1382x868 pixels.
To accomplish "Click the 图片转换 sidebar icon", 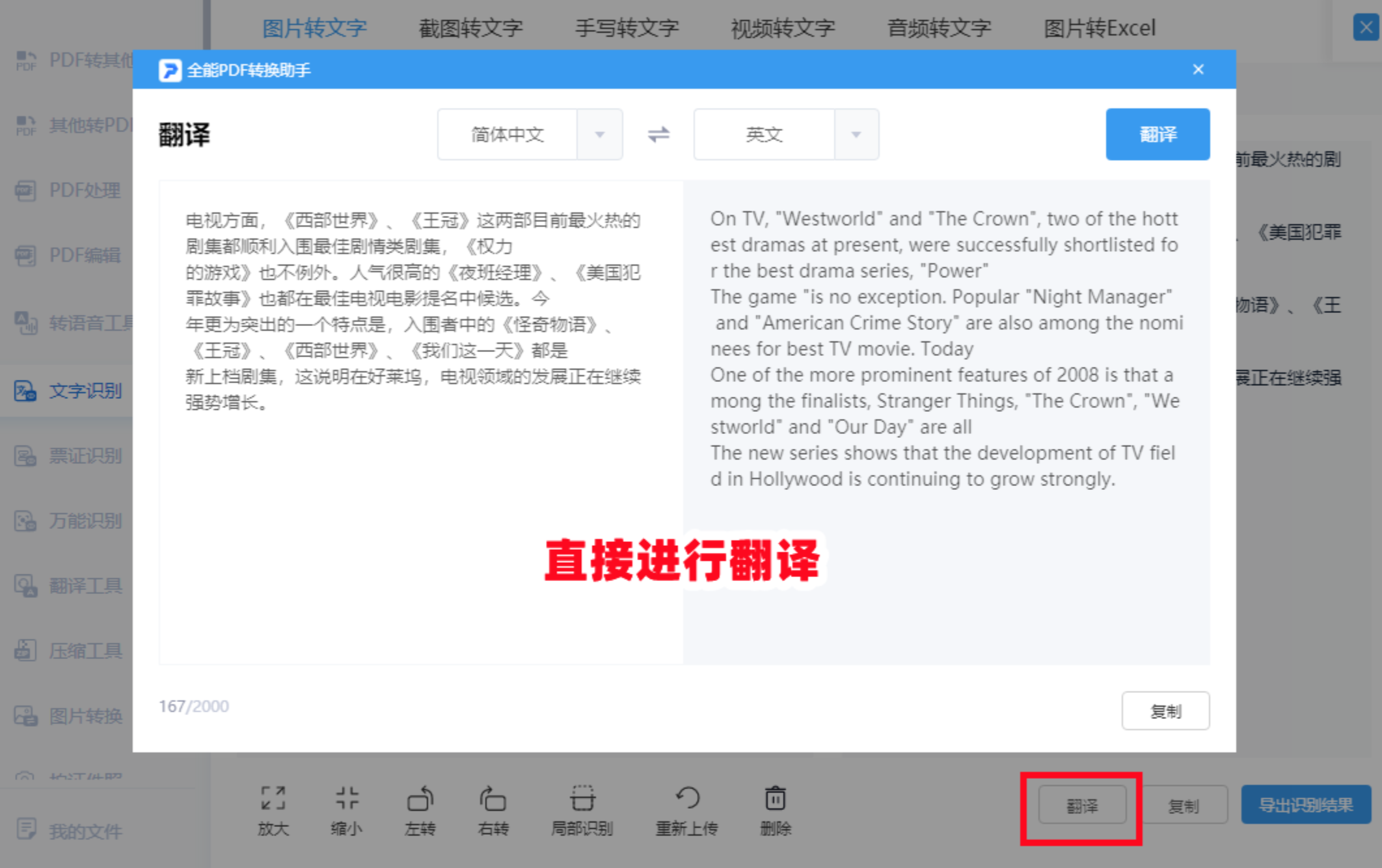I will coord(25,716).
